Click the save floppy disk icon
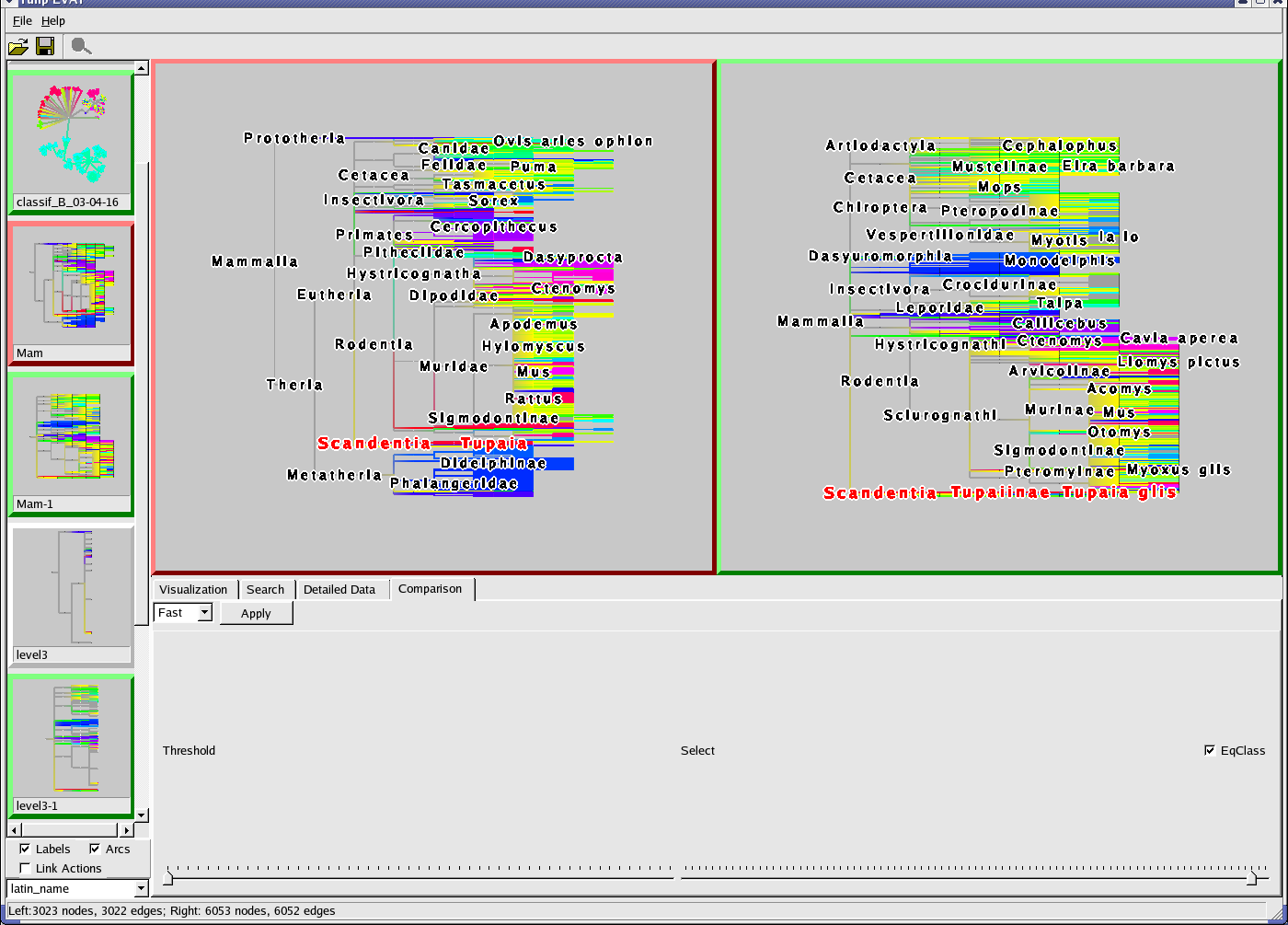Image resolution: width=1288 pixels, height=925 pixels. pyautogui.click(x=45, y=46)
